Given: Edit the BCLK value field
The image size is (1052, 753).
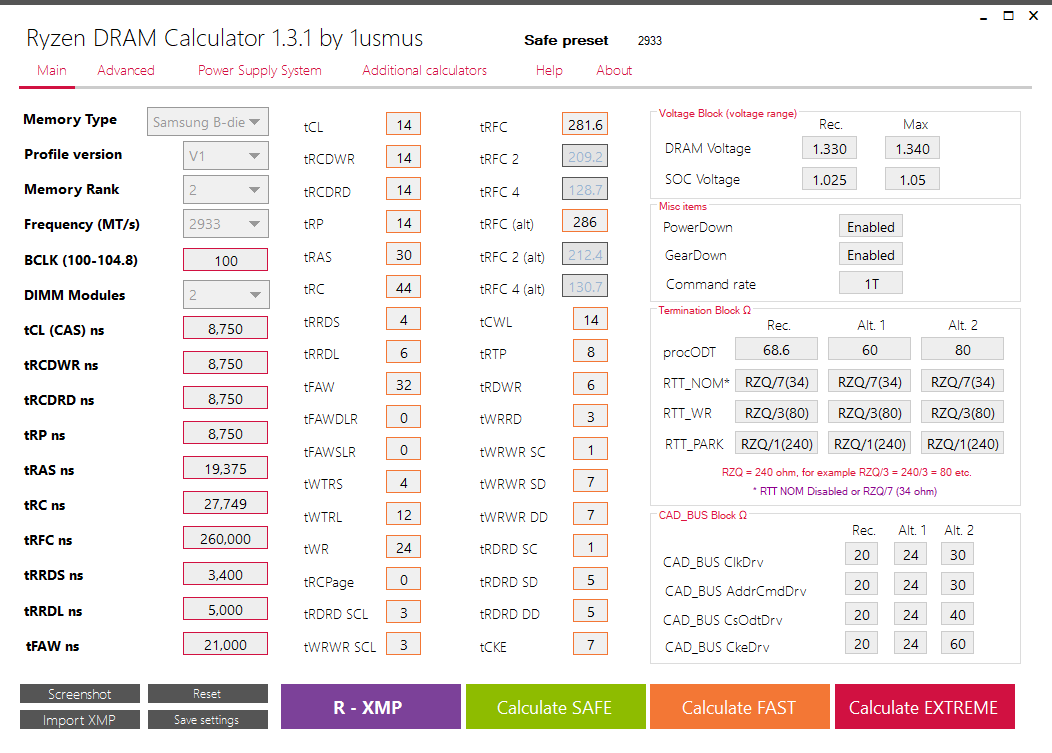Looking at the screenshot, I should pyautogui.click(x=224, y=259).
